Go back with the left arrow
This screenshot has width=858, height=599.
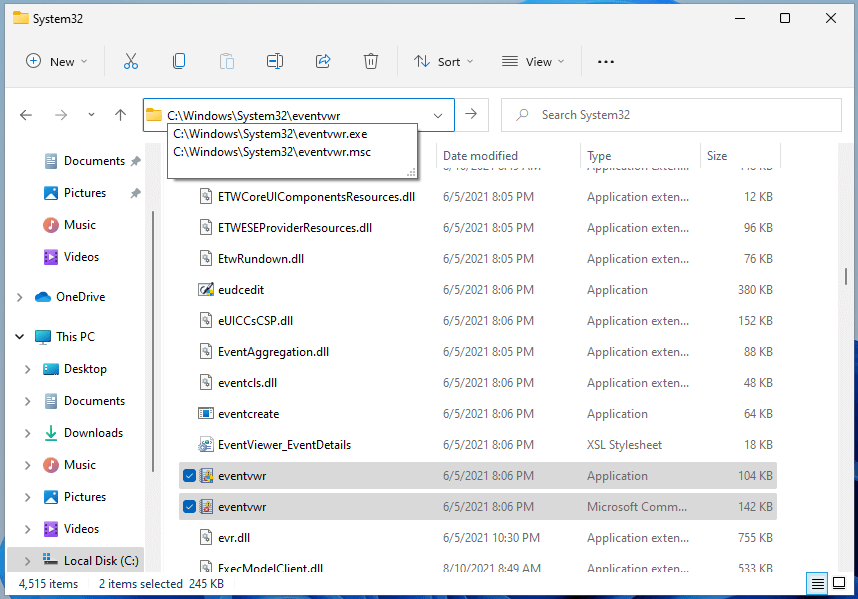[26, 115]
